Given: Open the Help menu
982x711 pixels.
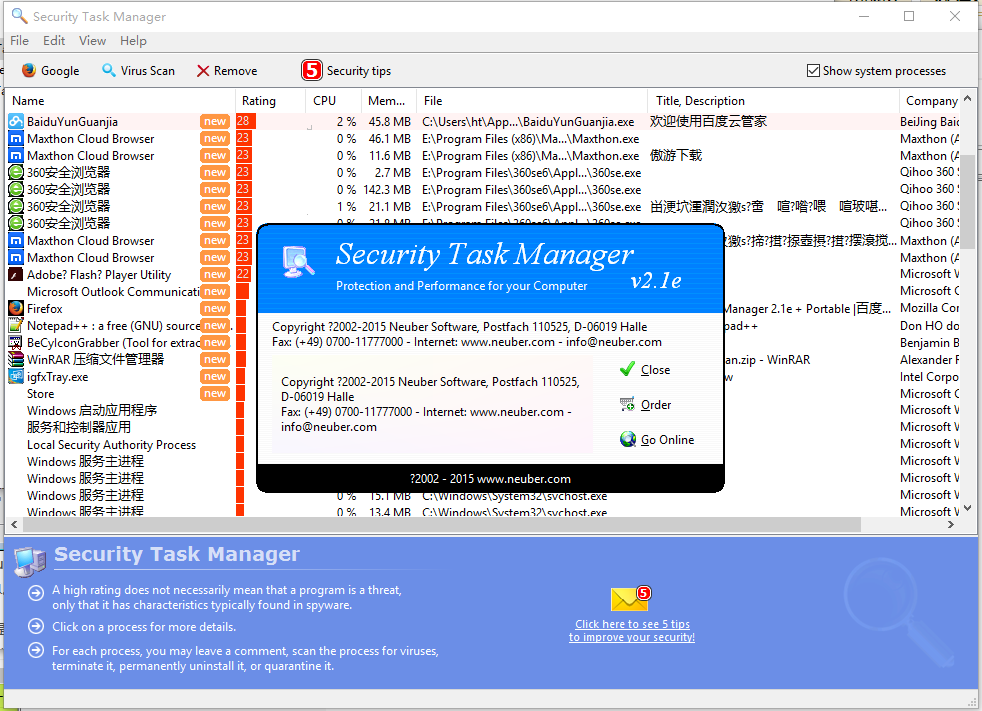Looking at the screenshot, I should 133,41.
